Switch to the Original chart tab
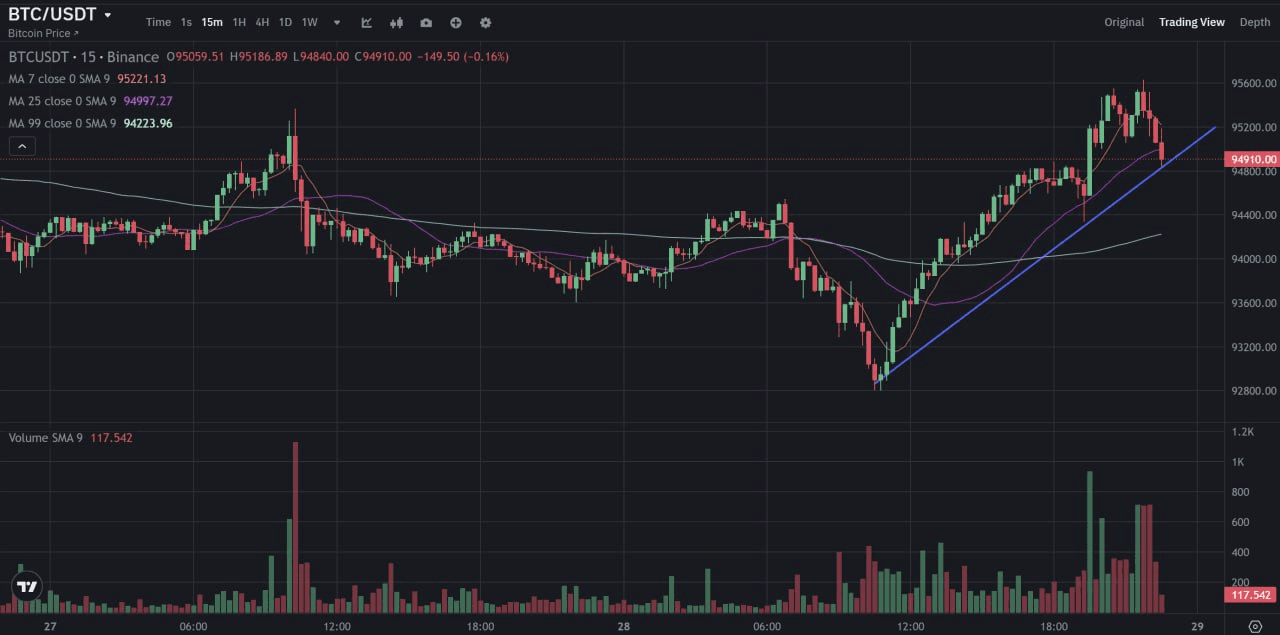Image resolution: width=1280 pixels, height=635 pixels. click(x=1123, y=21)
